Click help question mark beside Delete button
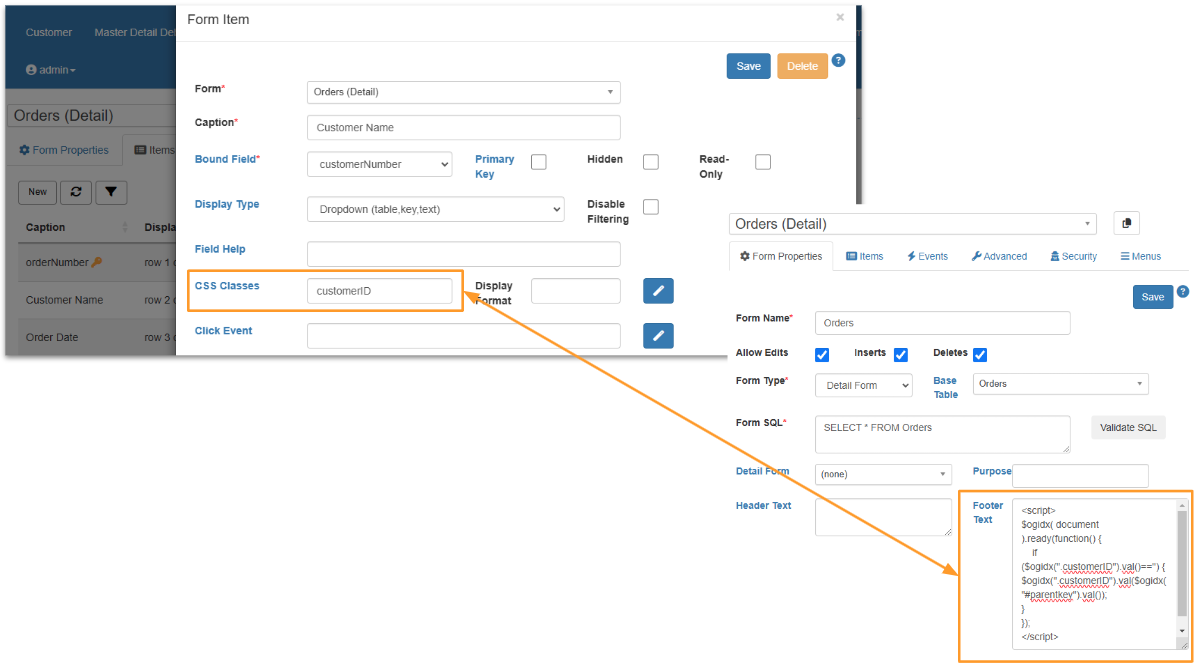 click(x=838, y=60)
